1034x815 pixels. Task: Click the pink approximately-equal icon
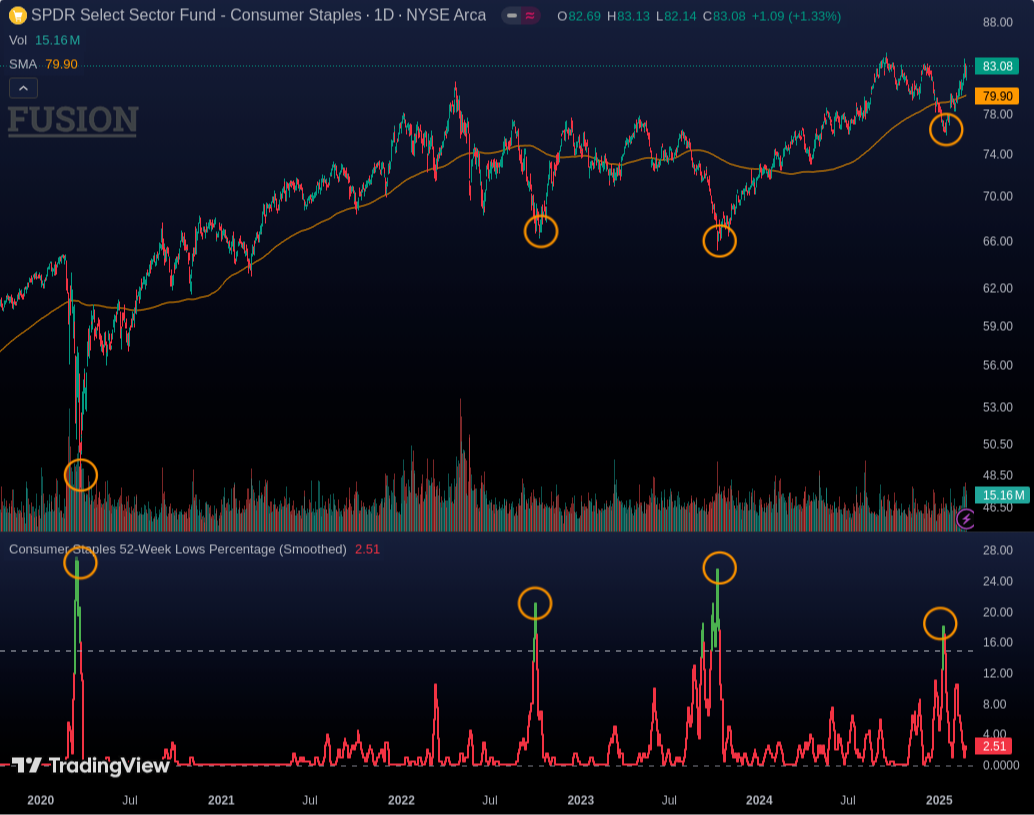(530, 16)
